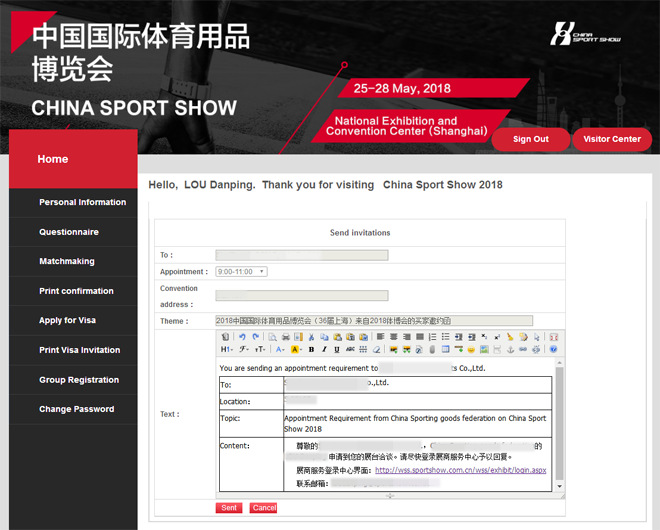The height and width of the screenshot is (530, 660).
Task: Toggle bold text formatting
Action: pos(311,350)
